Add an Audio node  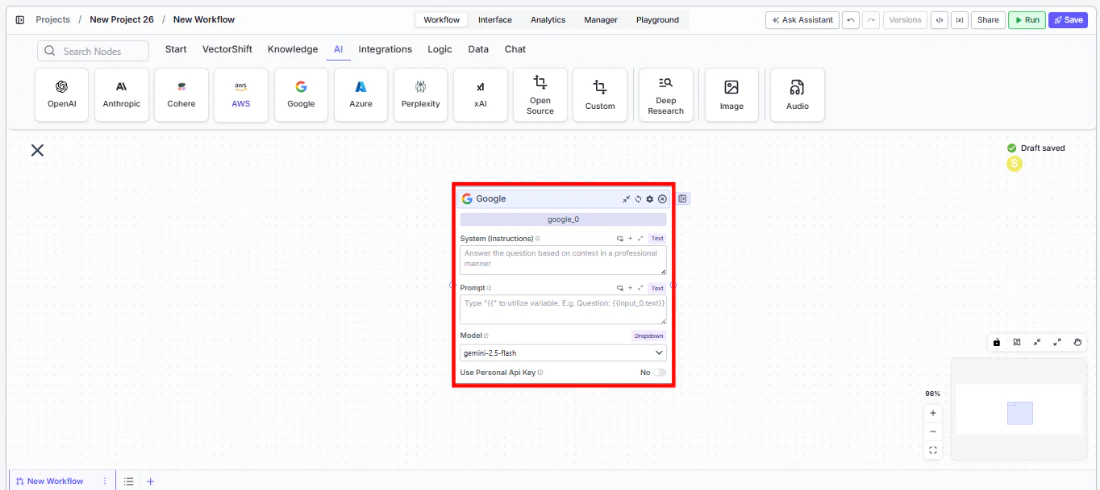(x=797, y=95)
